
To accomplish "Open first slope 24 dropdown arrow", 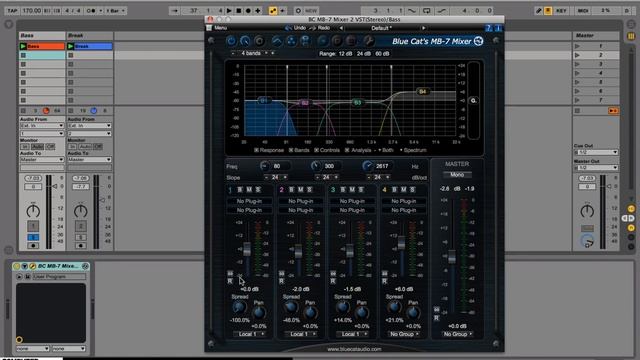I will click(x=285, y=177).
